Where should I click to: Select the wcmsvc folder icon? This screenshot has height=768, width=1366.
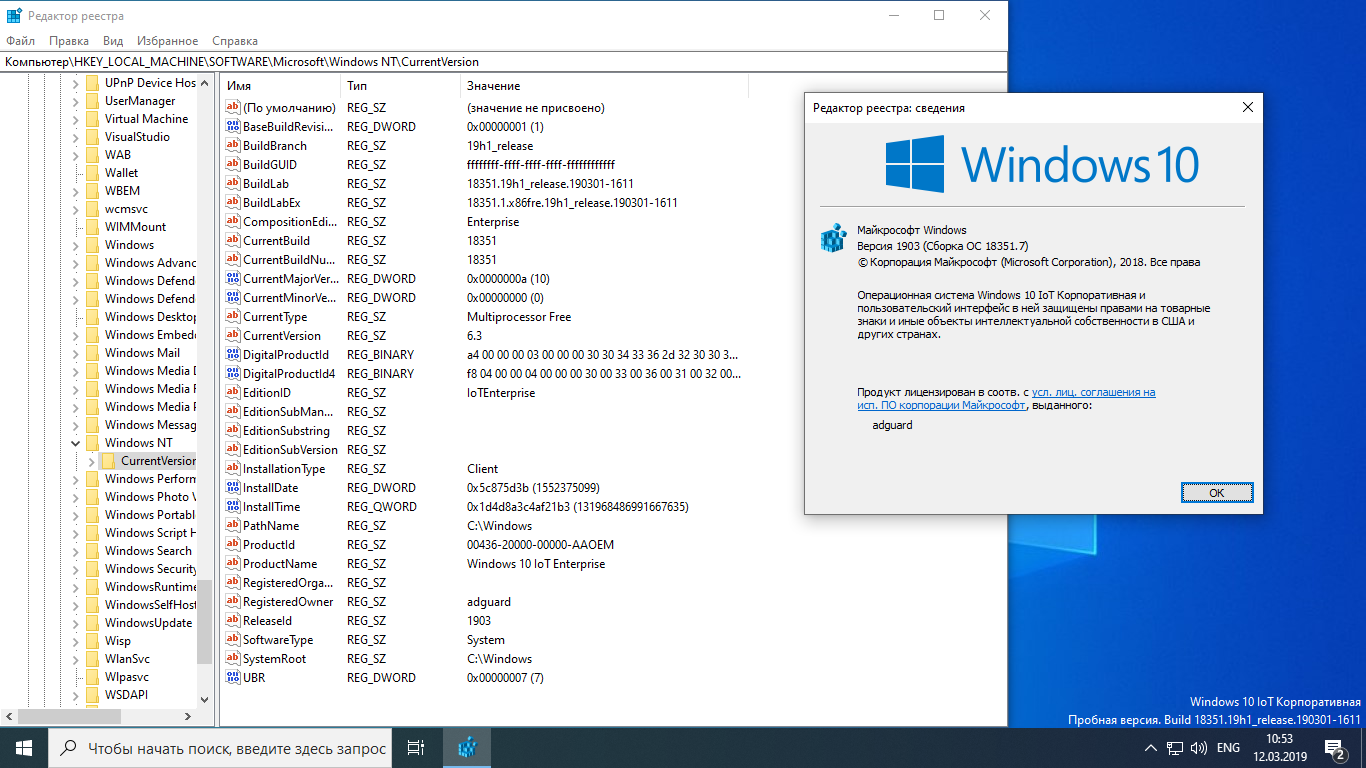[93, 209]
